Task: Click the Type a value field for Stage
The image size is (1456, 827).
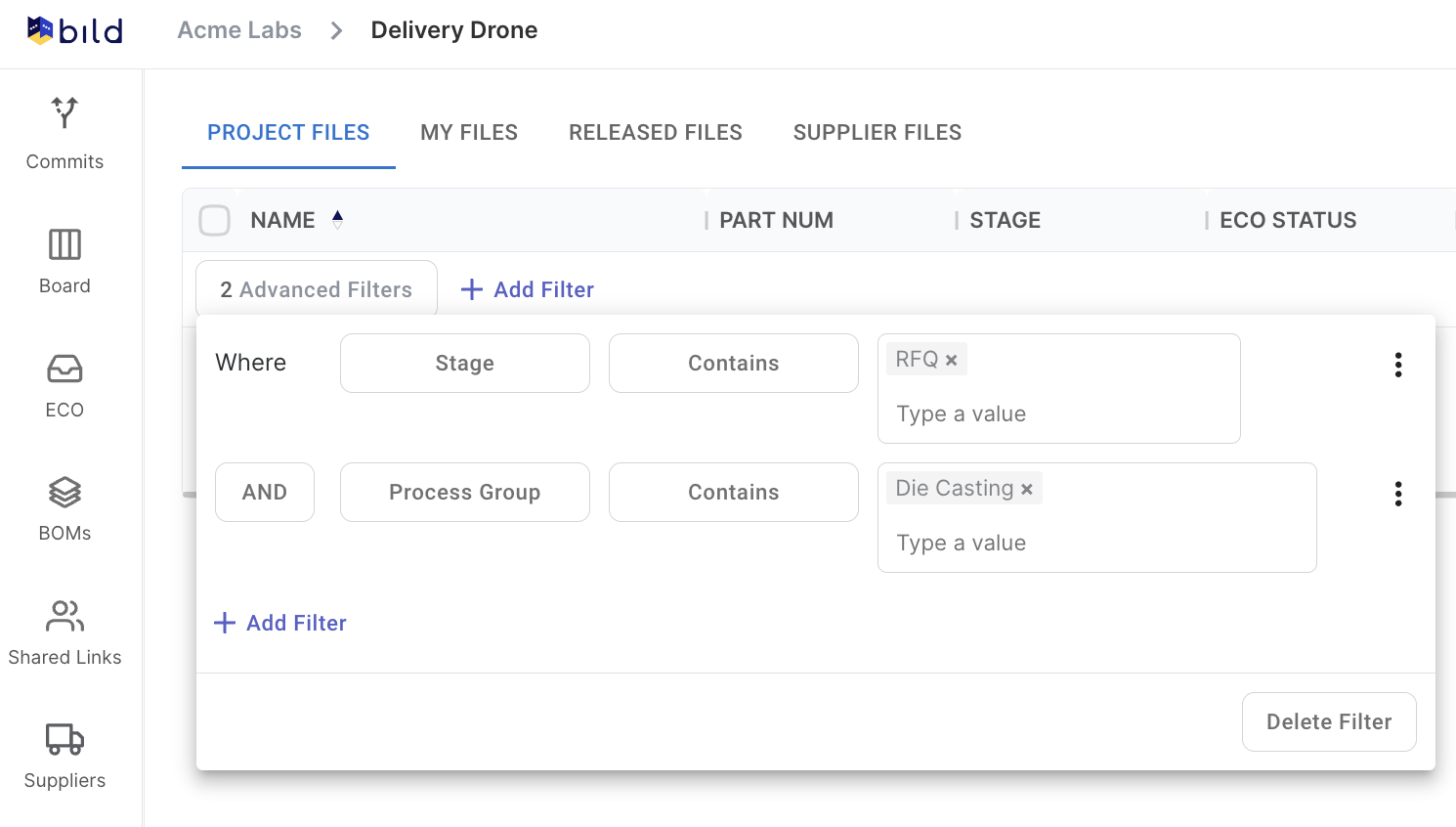Action: click(x=1059, y=413)
